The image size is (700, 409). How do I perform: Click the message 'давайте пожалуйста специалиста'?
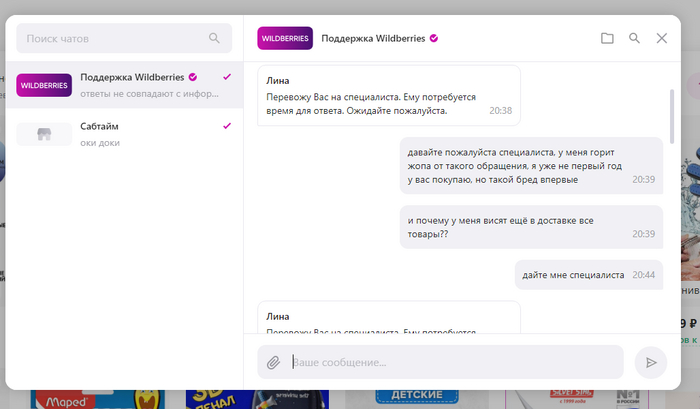531,166
